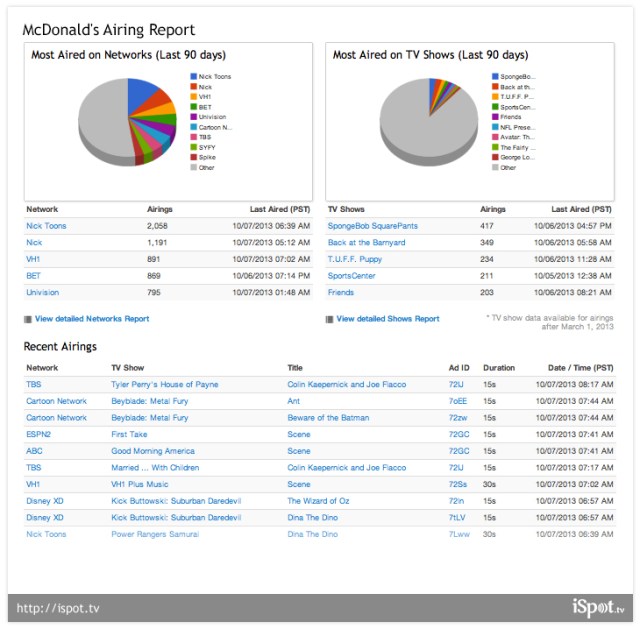The image size is (640, 629).
Task: Open the Nick Toons network link in table
Action: pos(46,226)
